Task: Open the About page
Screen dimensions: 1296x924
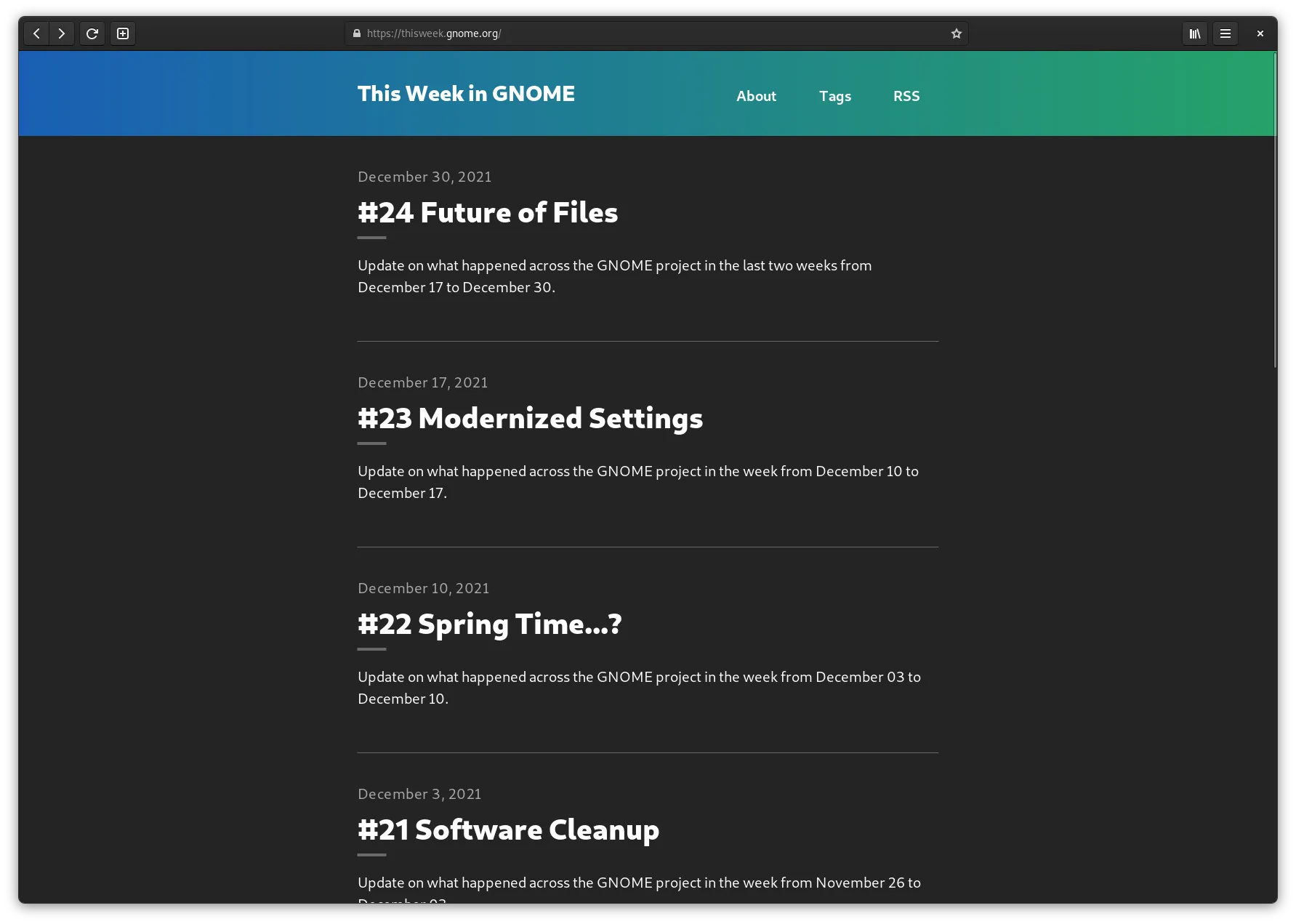Action: coord(756,96)
